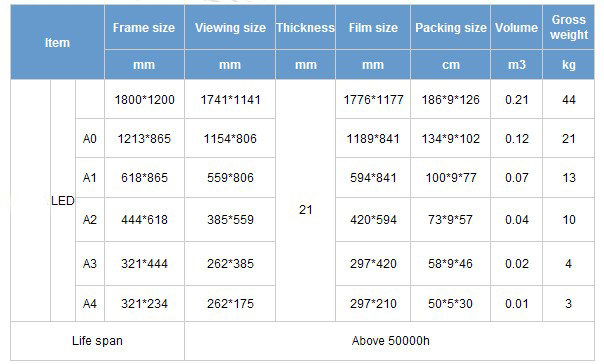Select the Film size header
Viewport: 604px width, 364px height.
click(373, 28)
